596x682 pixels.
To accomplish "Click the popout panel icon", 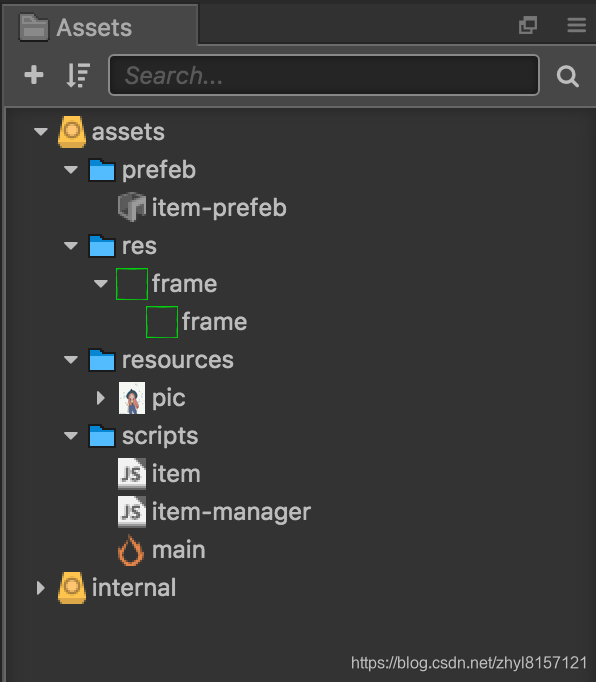I will tap(528, 25).
